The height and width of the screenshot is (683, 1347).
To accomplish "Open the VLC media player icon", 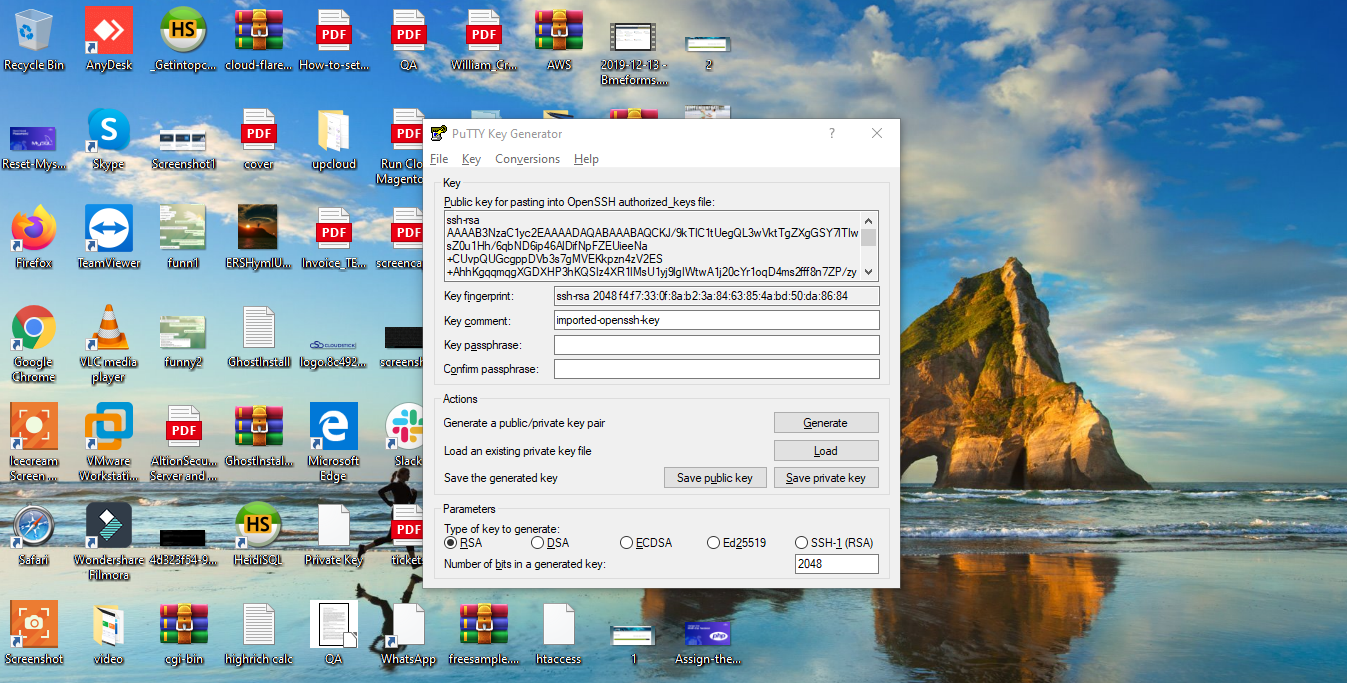I will click(x=109, y=330).
